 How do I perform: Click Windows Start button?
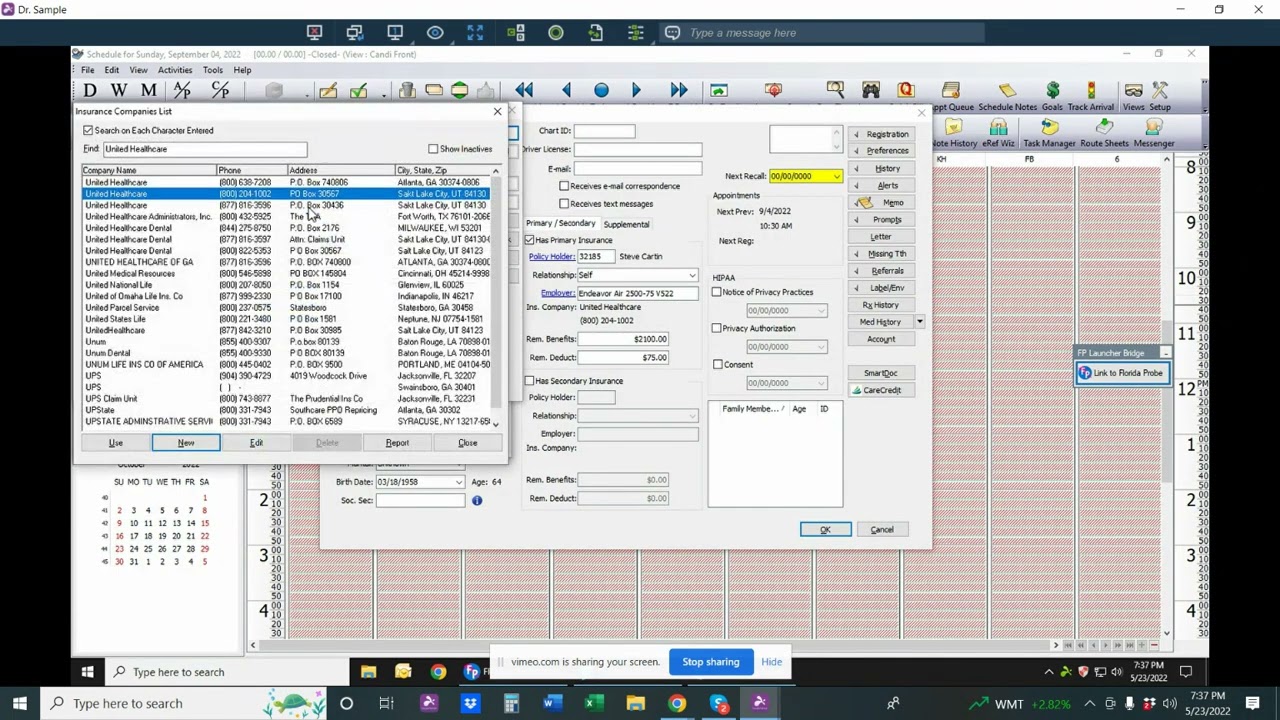tap(19, 703)
